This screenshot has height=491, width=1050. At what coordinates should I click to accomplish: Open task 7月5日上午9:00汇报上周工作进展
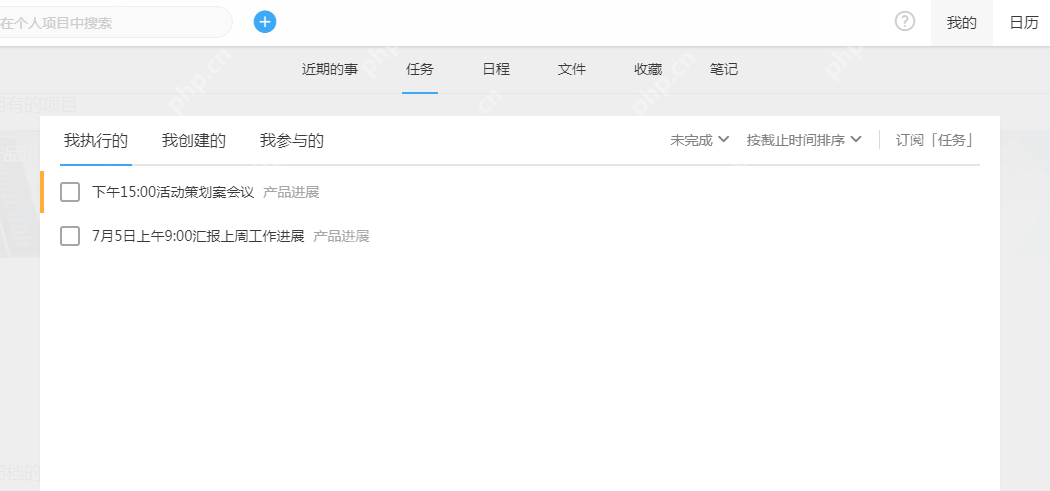tap(198, 236)
